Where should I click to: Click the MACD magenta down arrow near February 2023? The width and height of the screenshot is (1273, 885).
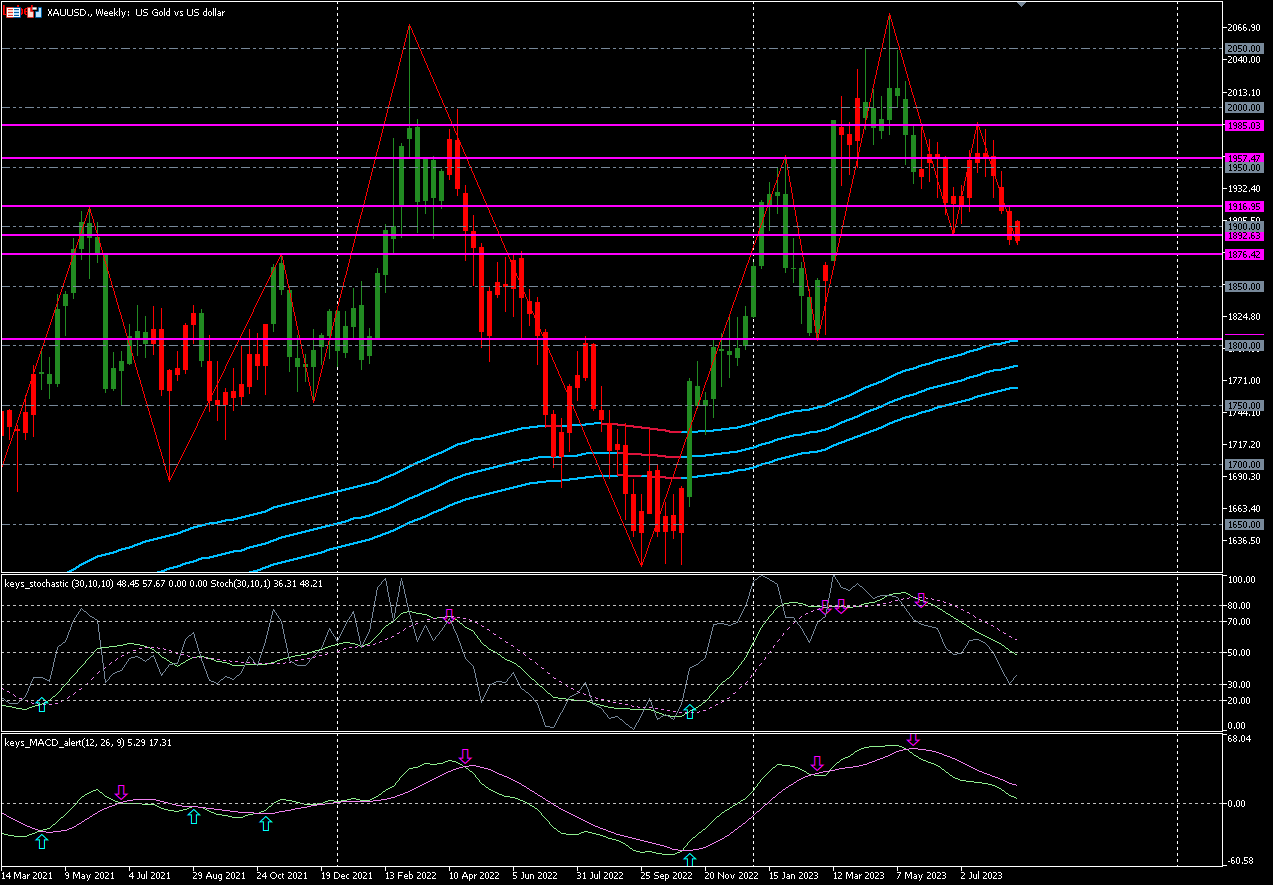click(816, 764)
